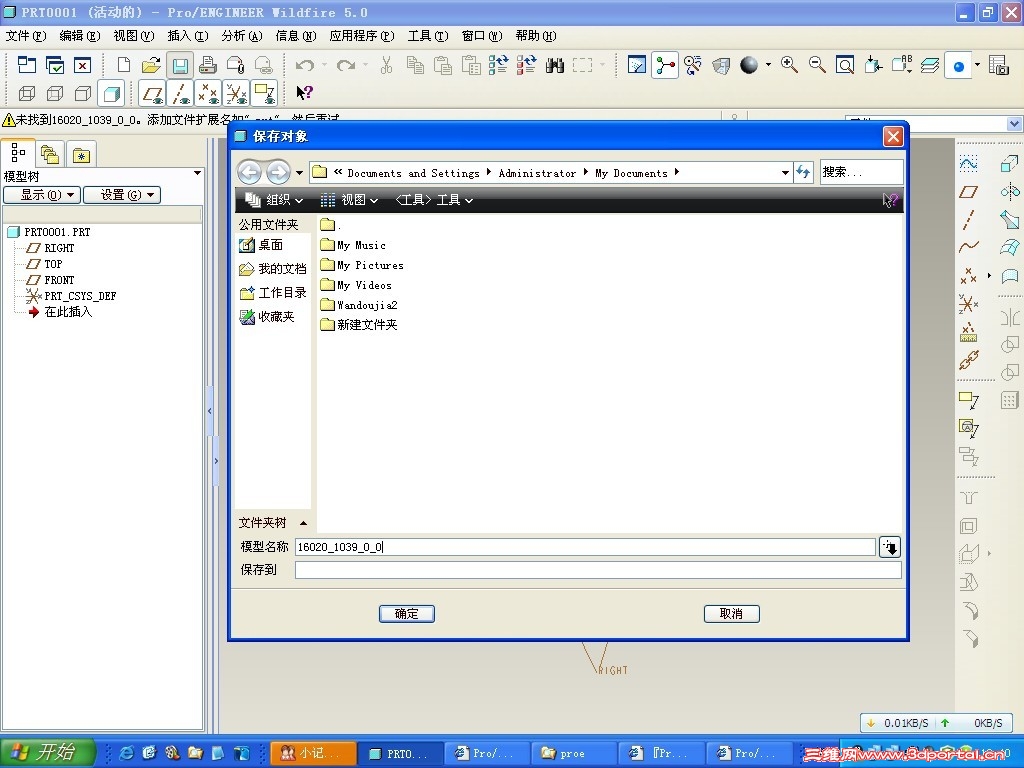
Task: Click the context help arrow icon
Action: 304,93
